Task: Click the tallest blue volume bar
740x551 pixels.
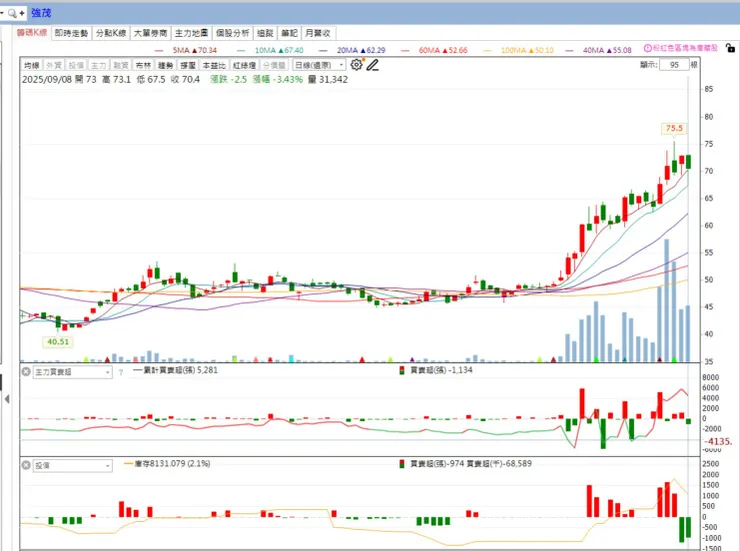Action: click(x=666, y=300)
